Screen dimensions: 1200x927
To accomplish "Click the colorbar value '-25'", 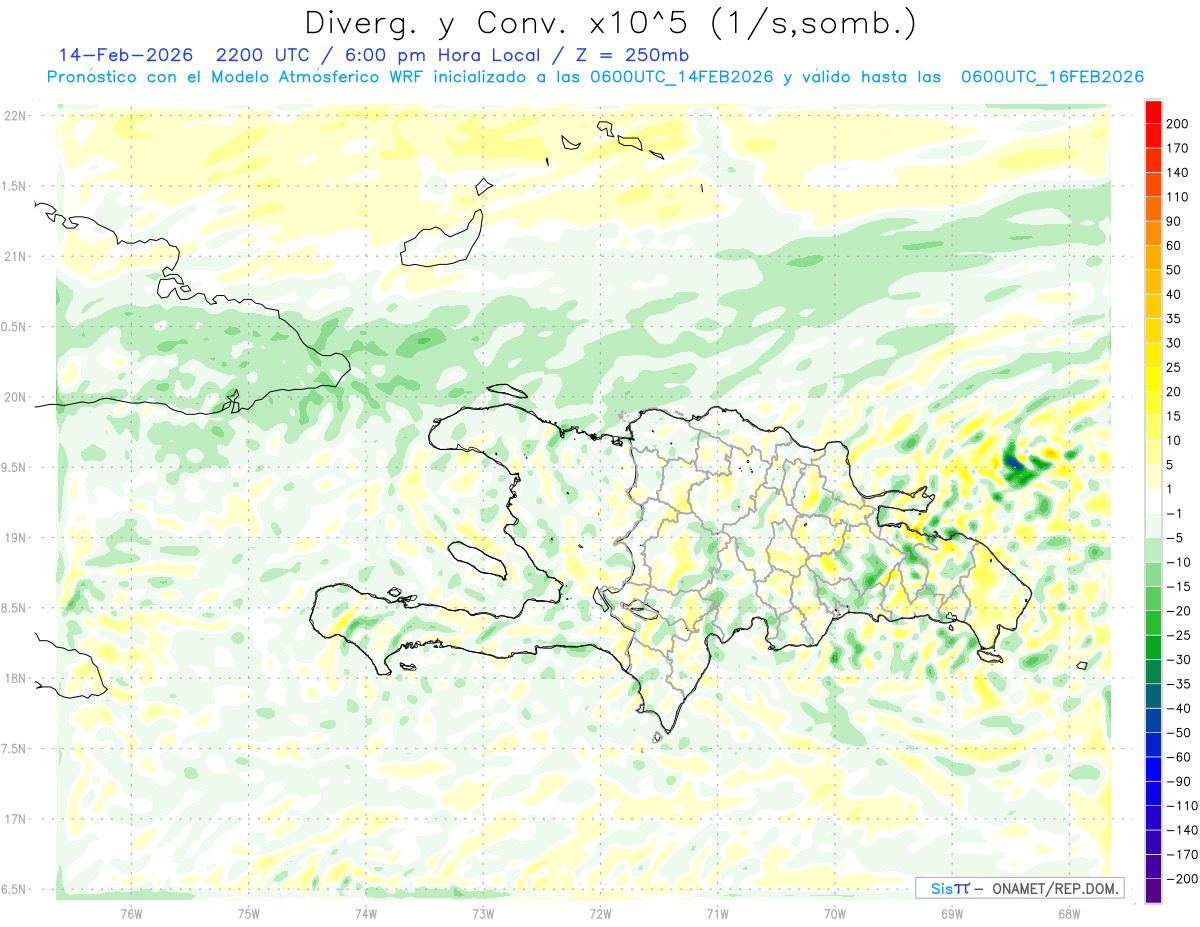I will [x=1178, y=635].
